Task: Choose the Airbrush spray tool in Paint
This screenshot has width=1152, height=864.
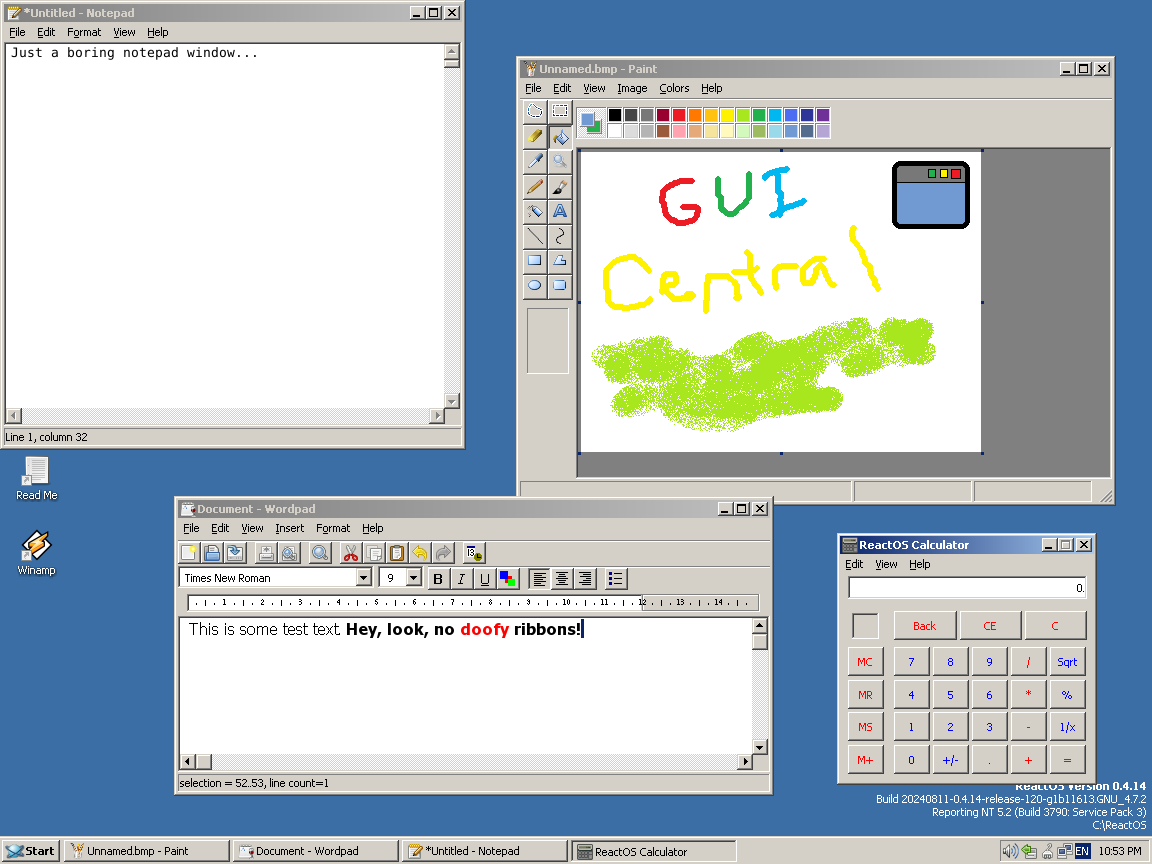Action: (535, 212)
